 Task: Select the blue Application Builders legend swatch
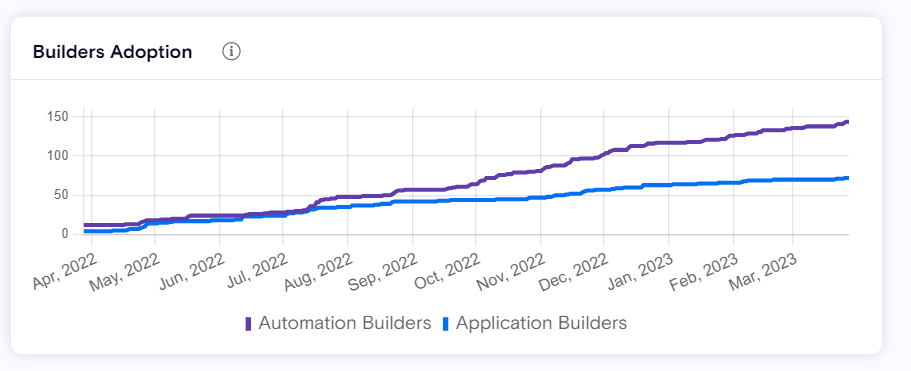pos(446,323)
